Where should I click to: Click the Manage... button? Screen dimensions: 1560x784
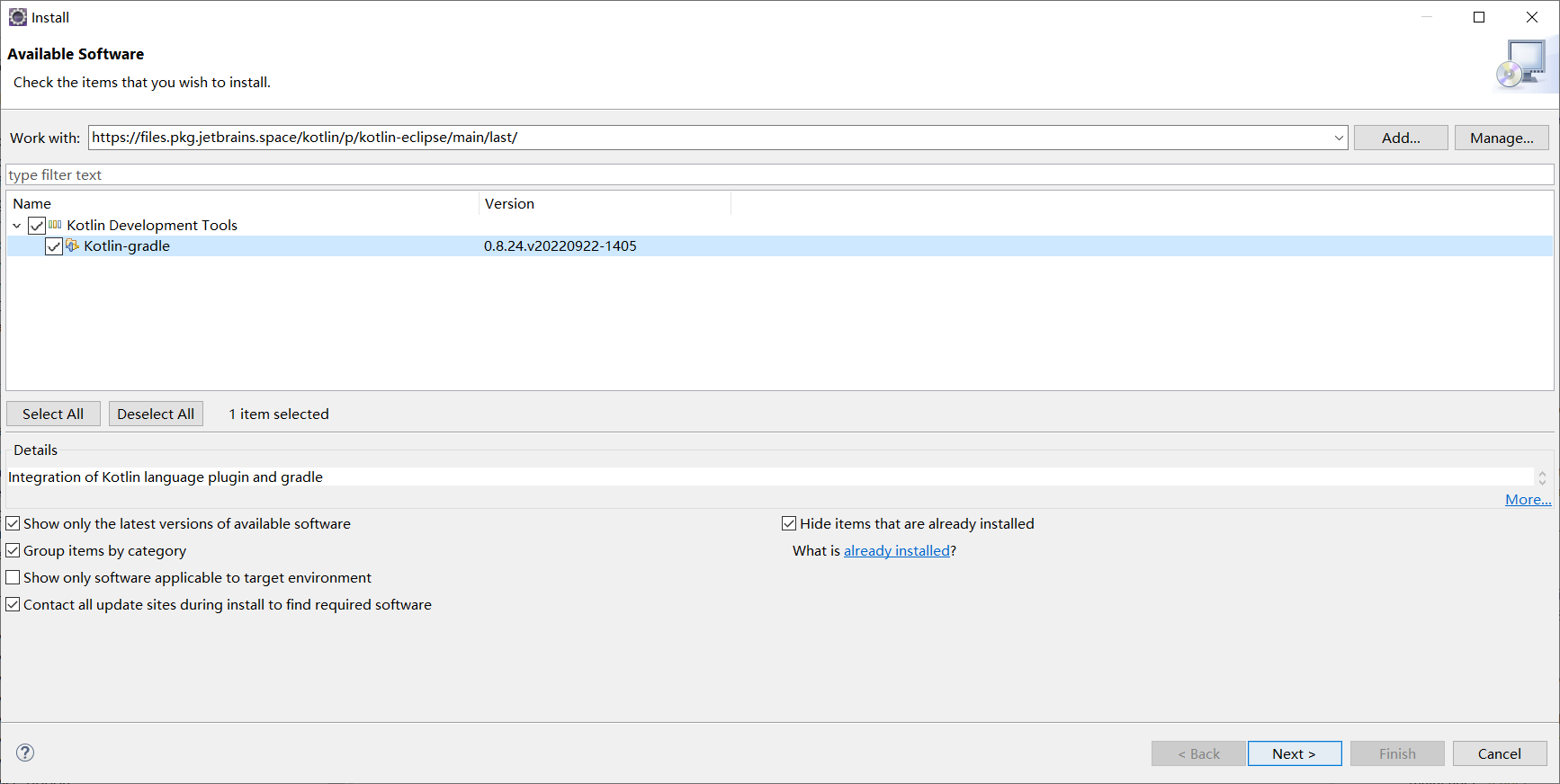[1502, 138]
